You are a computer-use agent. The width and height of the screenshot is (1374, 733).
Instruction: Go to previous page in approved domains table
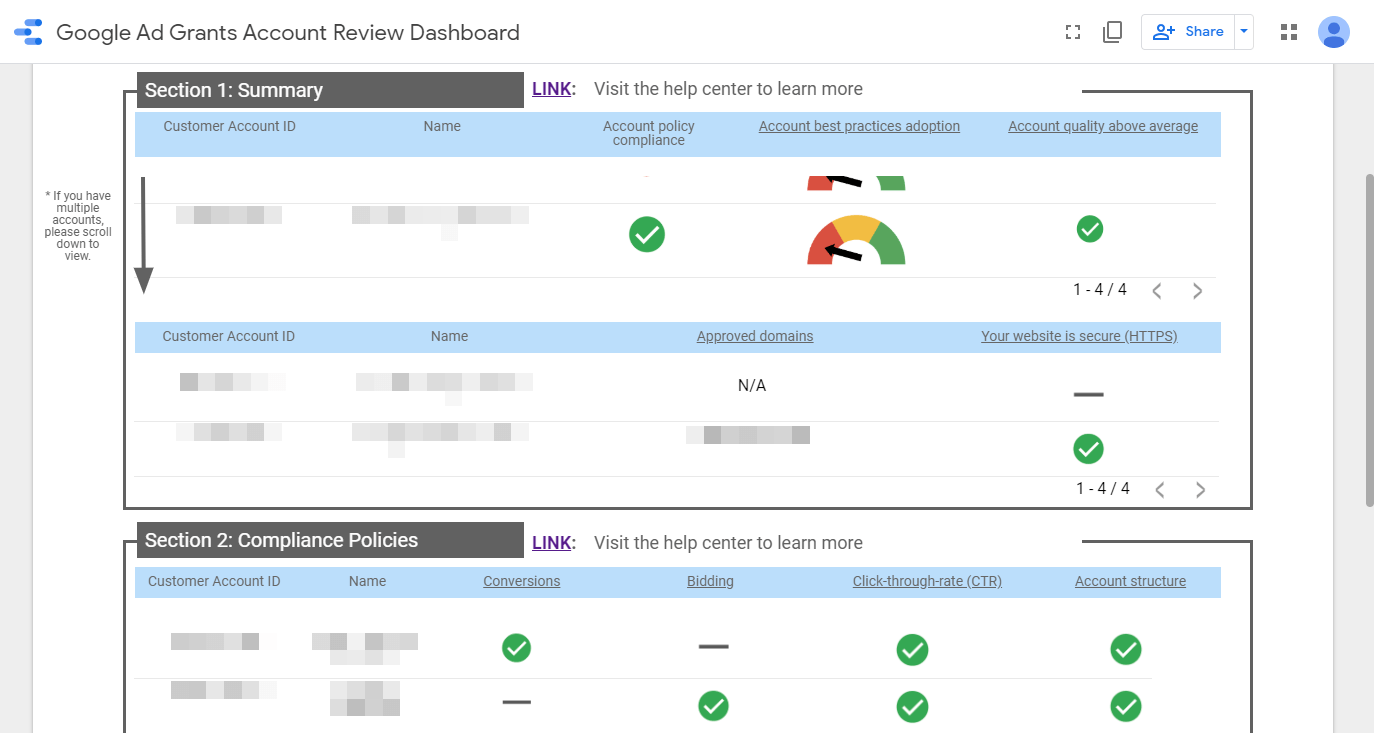click(1160, 490)
